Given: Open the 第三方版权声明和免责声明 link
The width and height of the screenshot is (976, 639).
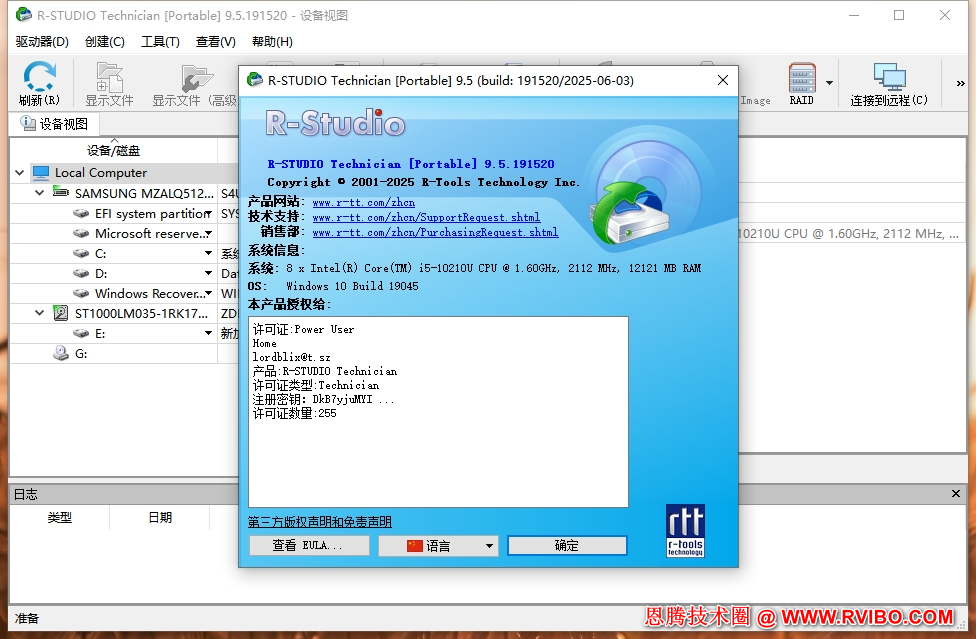Looking at the screenshot, I should coord(320,522).
